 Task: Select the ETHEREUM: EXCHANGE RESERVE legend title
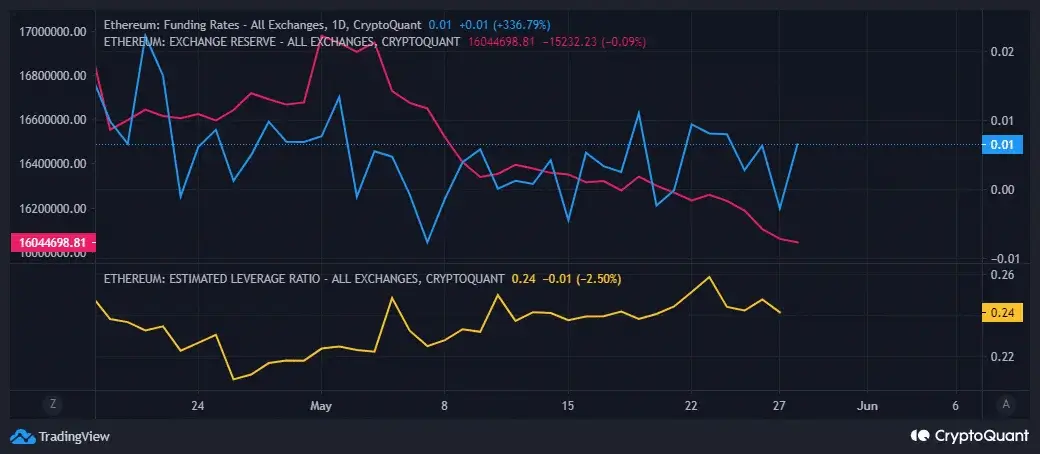(282, 42)
